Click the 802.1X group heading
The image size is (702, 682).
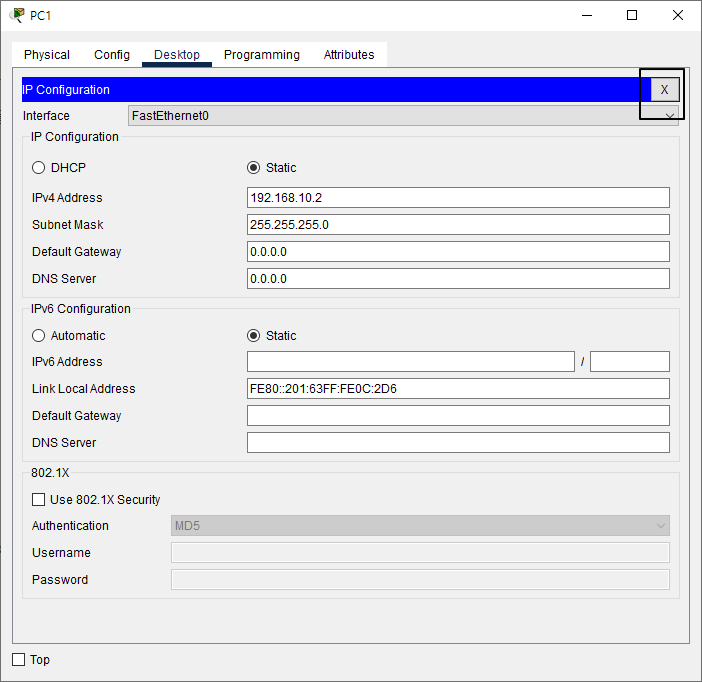(x=50, y=473)
